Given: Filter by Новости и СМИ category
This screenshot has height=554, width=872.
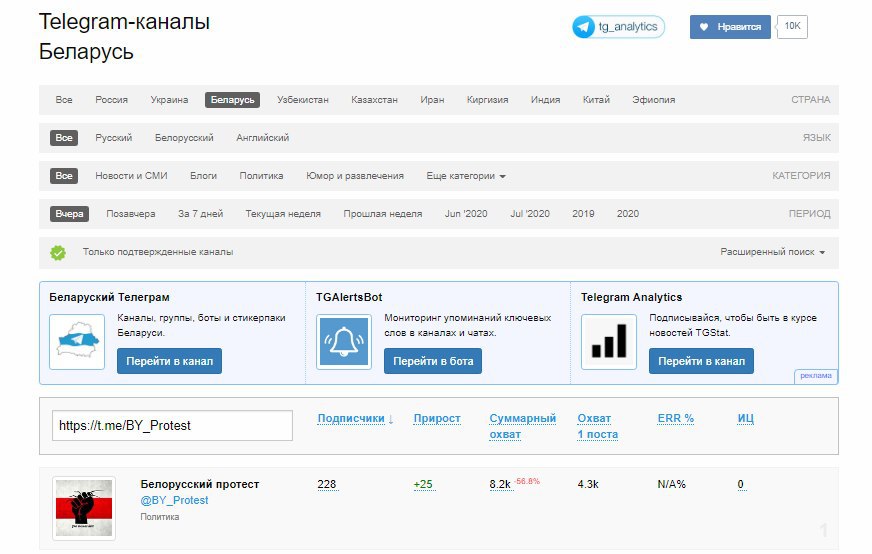Looking at the screenshot, I should click(131, 176).
